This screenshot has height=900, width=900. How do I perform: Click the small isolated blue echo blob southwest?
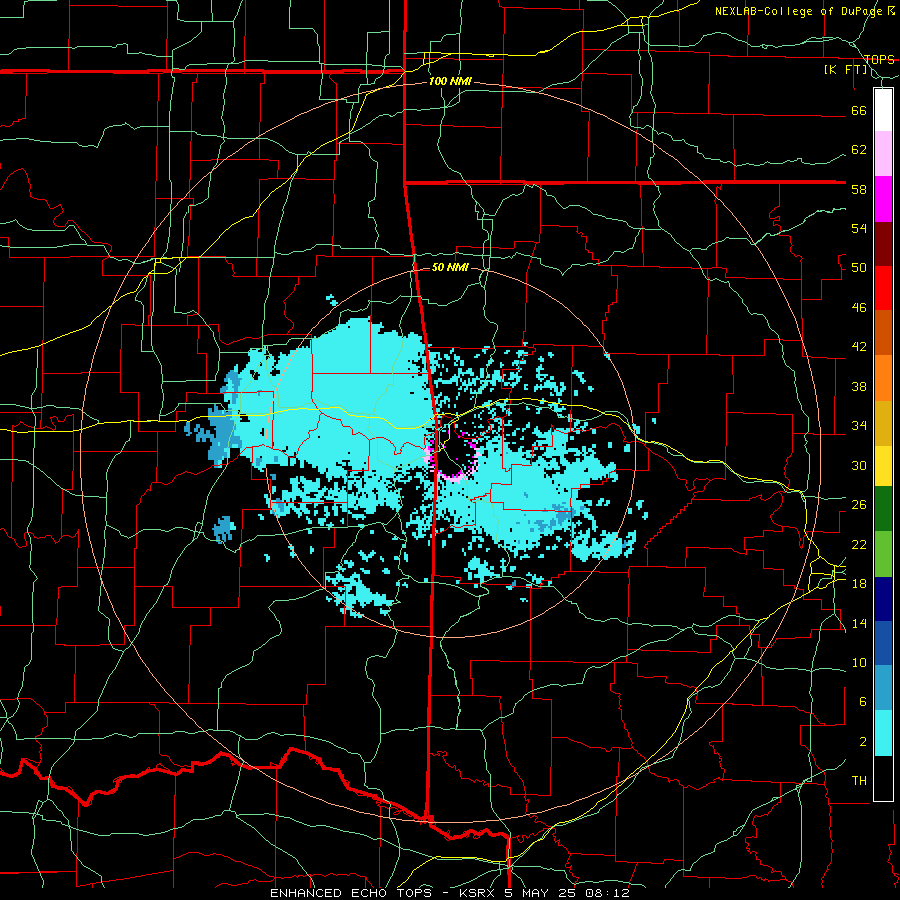224,529
